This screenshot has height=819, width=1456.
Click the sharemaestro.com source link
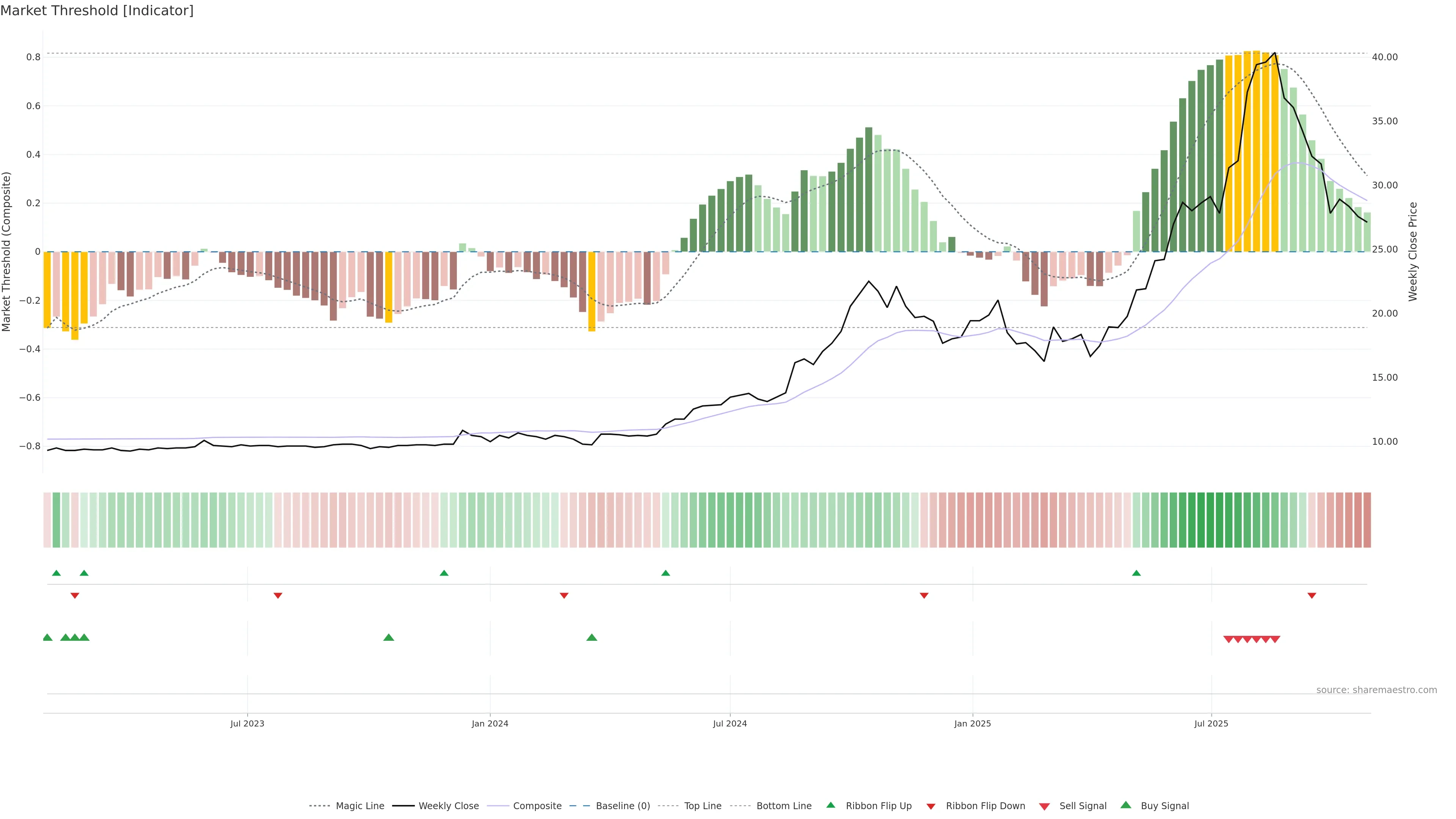coord(1376,690)
